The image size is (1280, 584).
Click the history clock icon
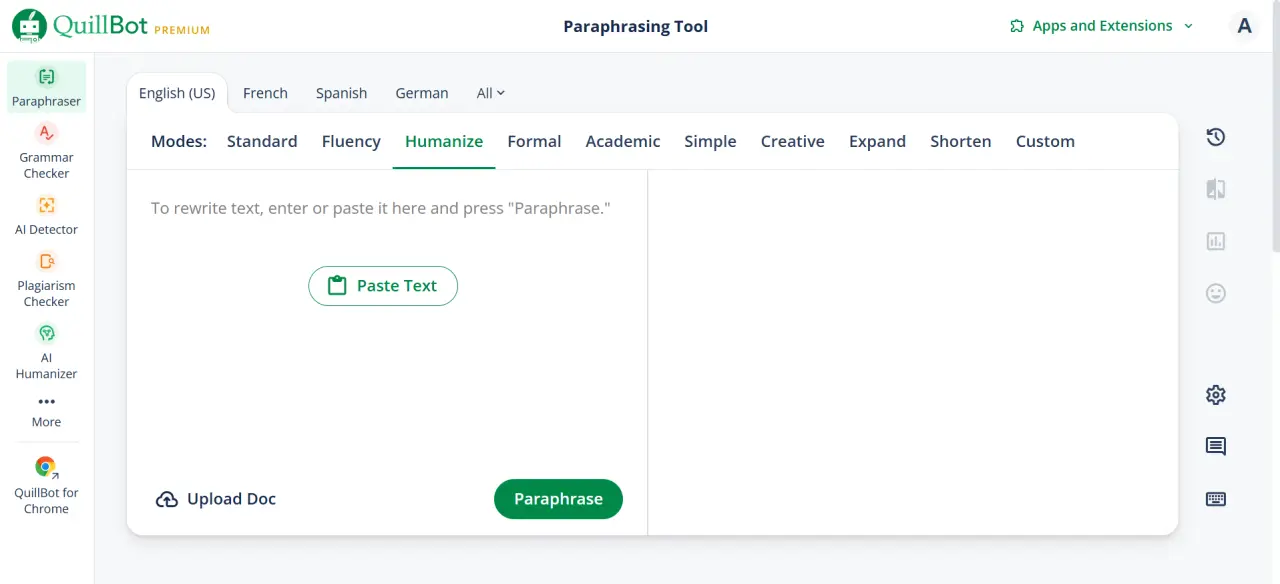tap(1216, 137)
